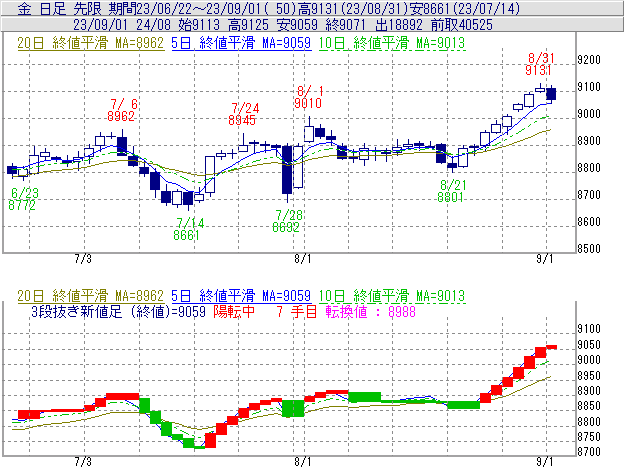Image resolution: width=624 pixels, height=475 pixels.
Task: Click the last dark candlestick at 9/1
Action: tap(551, 94)
